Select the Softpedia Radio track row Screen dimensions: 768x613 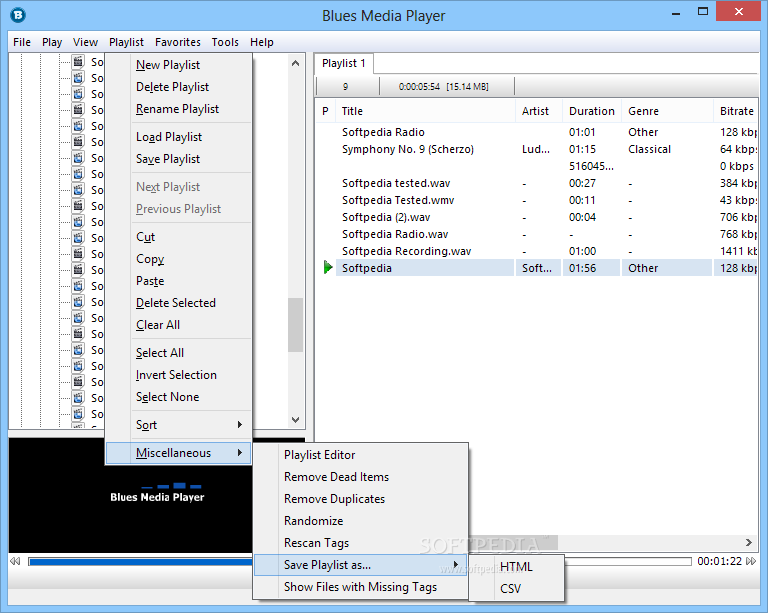point(536,132)
